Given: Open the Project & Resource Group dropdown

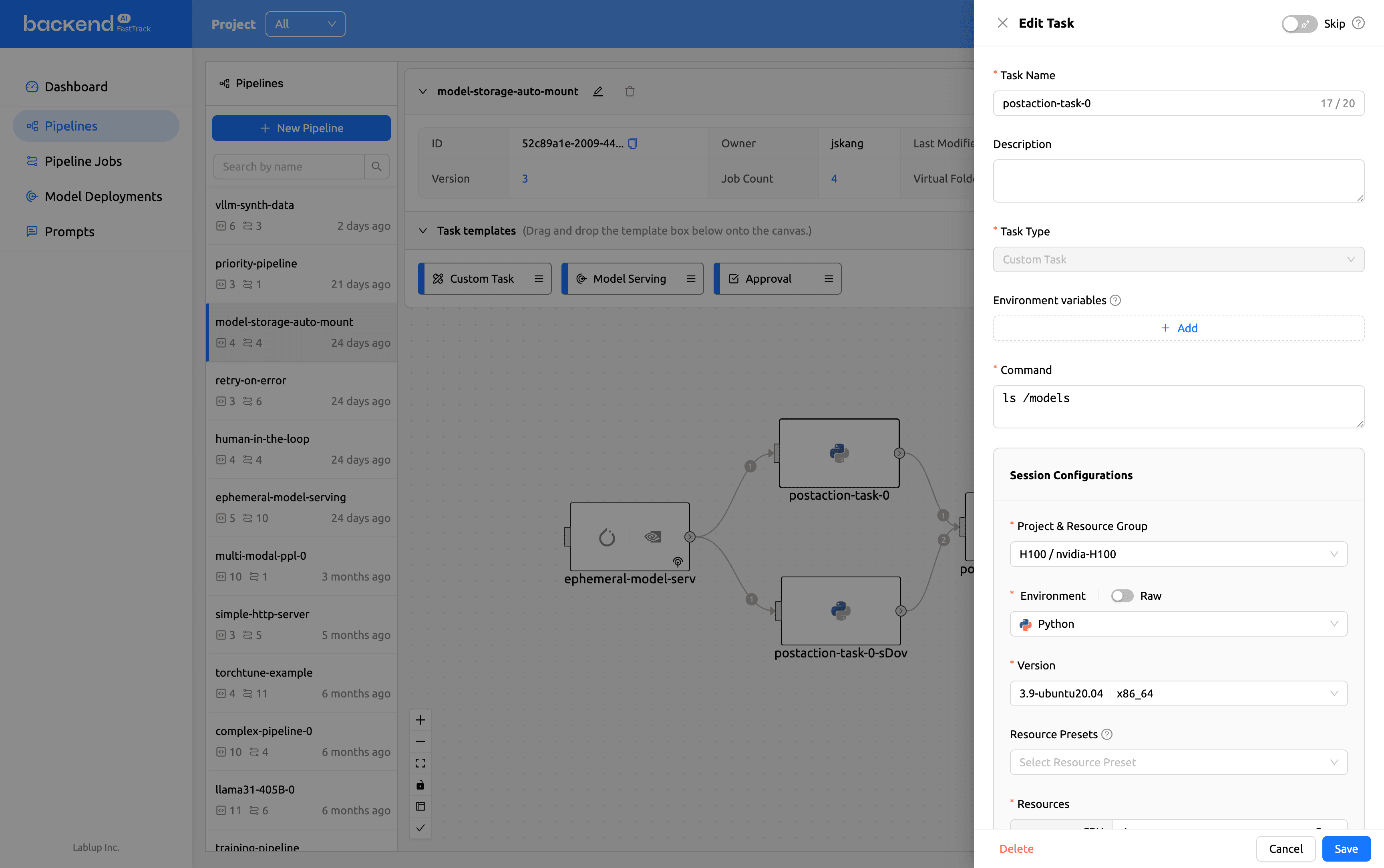Looking at the screenshot, I should pyautogui.click(x=1178, y=554).
